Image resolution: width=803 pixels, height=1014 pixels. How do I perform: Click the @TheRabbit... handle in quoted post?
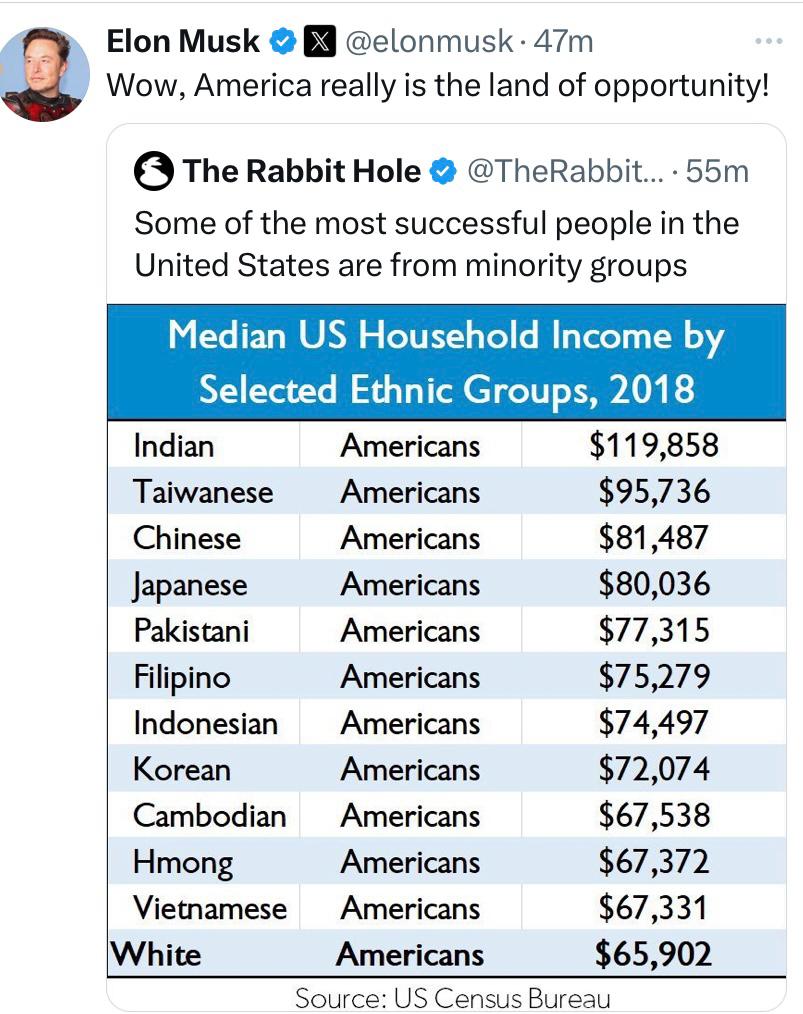(565, 171)
